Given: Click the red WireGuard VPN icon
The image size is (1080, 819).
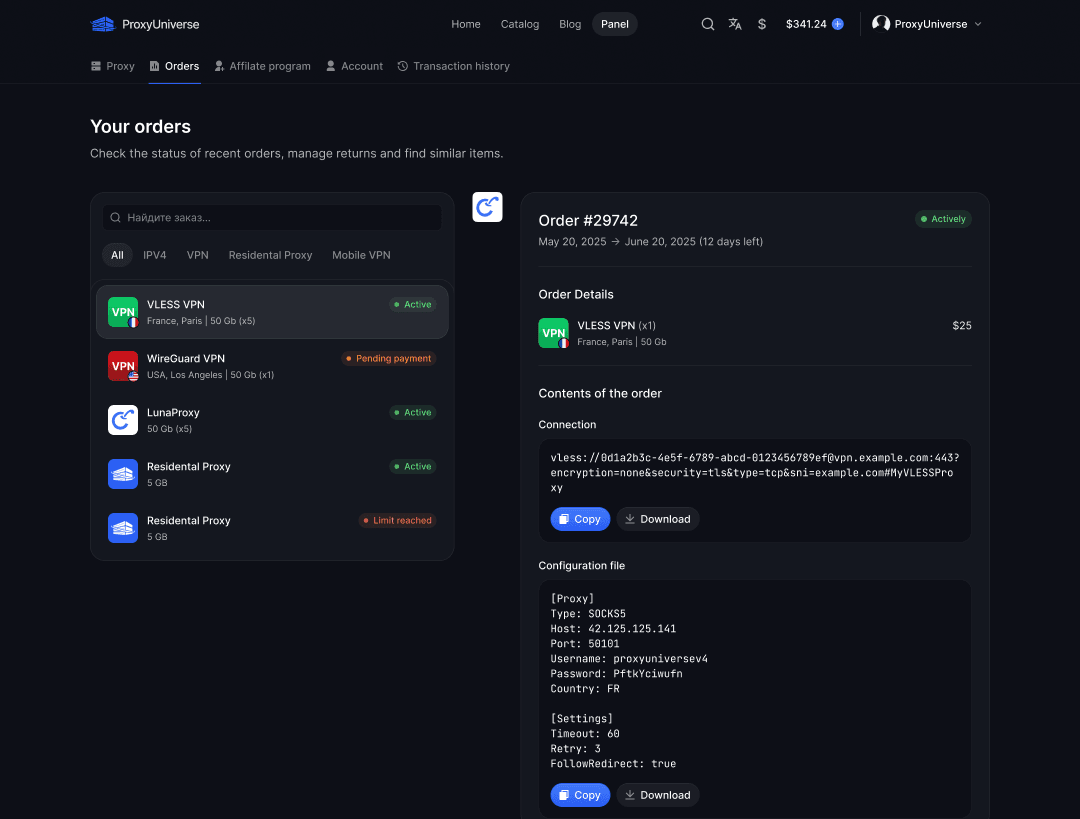Looking at the screenshot, I should point(123,366).
